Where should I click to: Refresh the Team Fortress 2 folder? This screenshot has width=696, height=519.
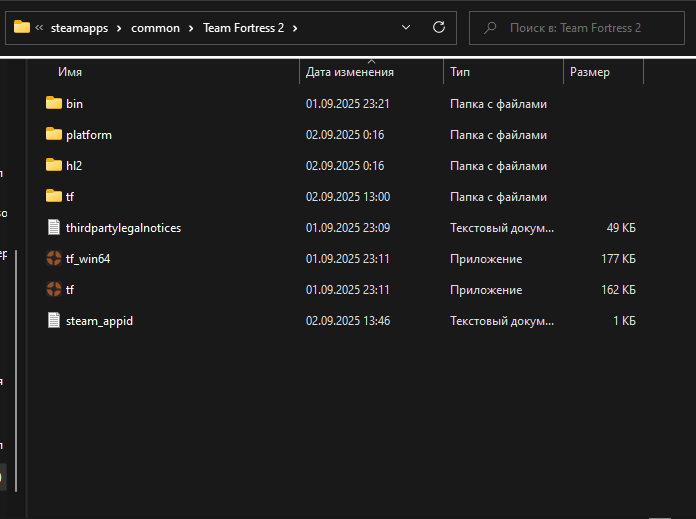(x=439, y=28)
